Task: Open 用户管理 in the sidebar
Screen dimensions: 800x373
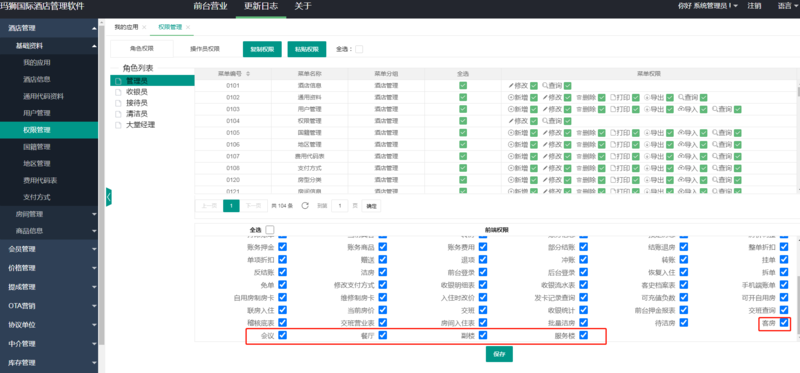Action: tap(48, 113)
